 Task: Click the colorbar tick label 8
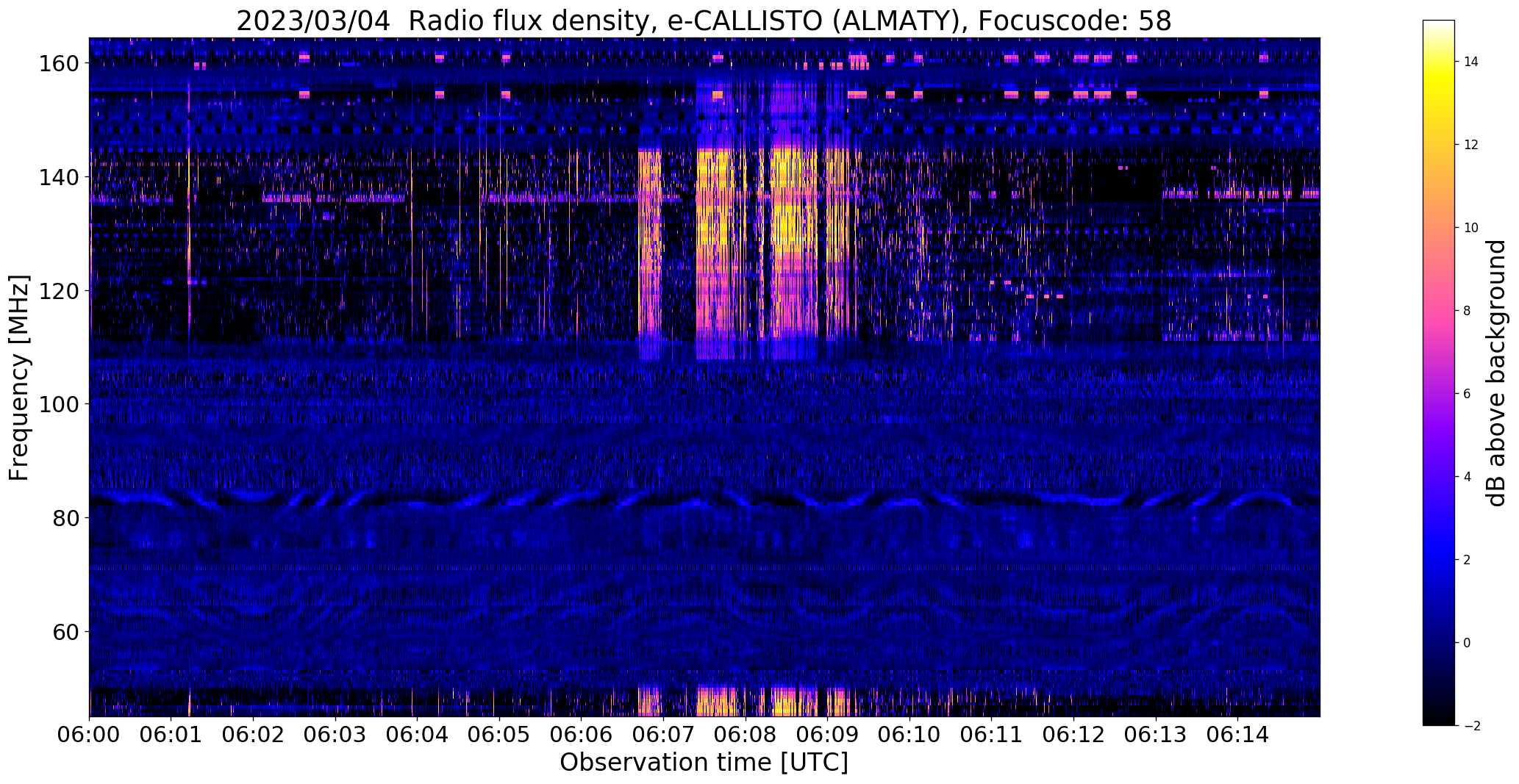1468,311
